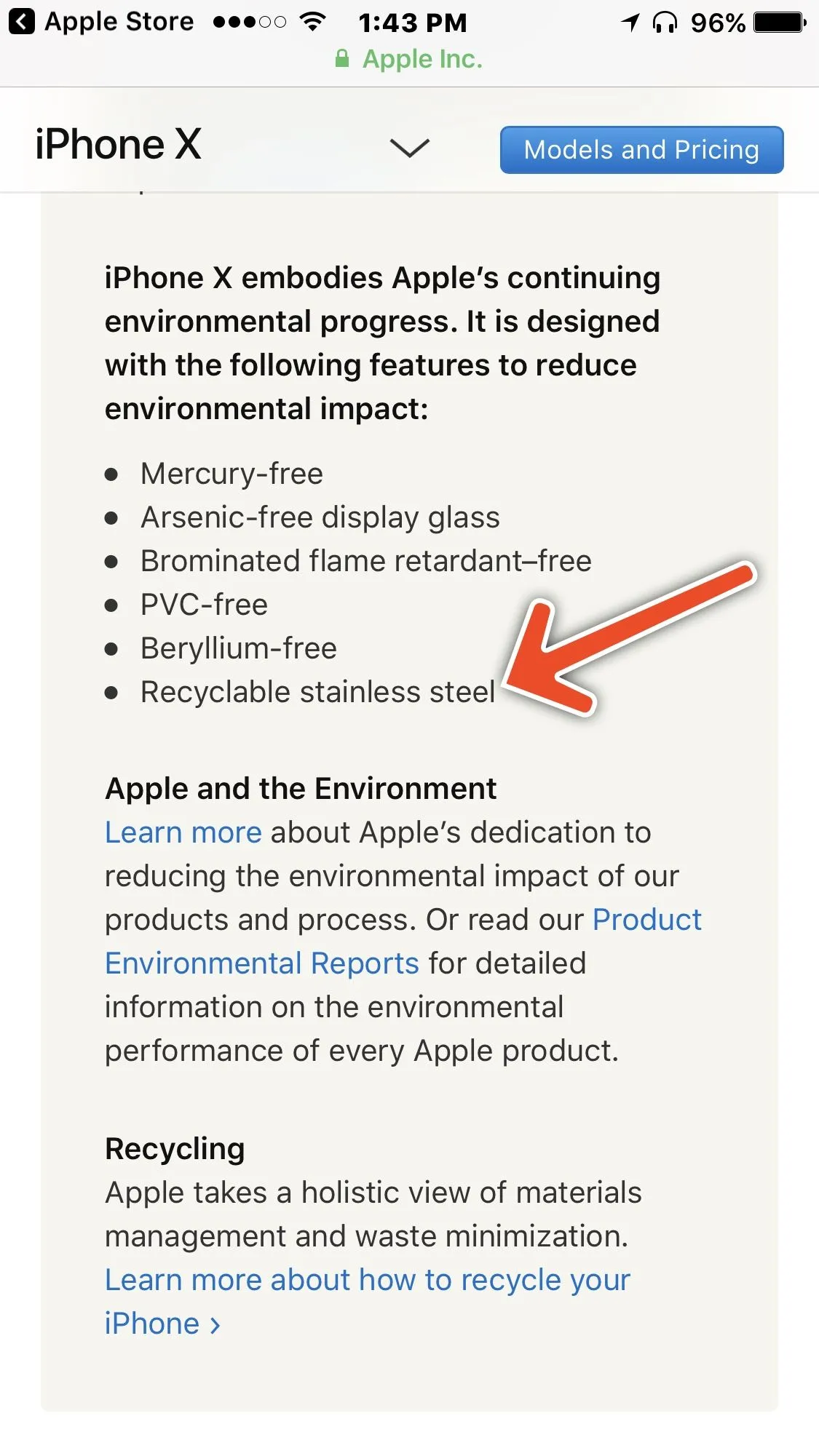The height and width of the screenshot is (1456, 819).
Task: Tap the Wi-Fi status icon
Action: coord(313,22)
